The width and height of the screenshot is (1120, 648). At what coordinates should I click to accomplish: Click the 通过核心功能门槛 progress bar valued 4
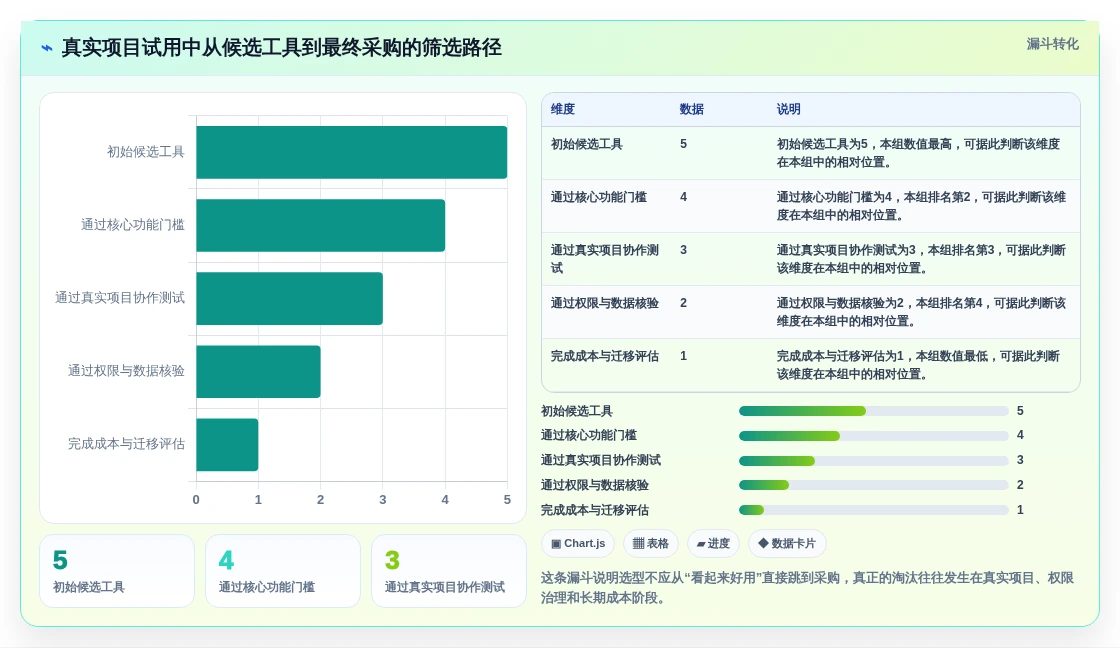[x=874, y=436]
